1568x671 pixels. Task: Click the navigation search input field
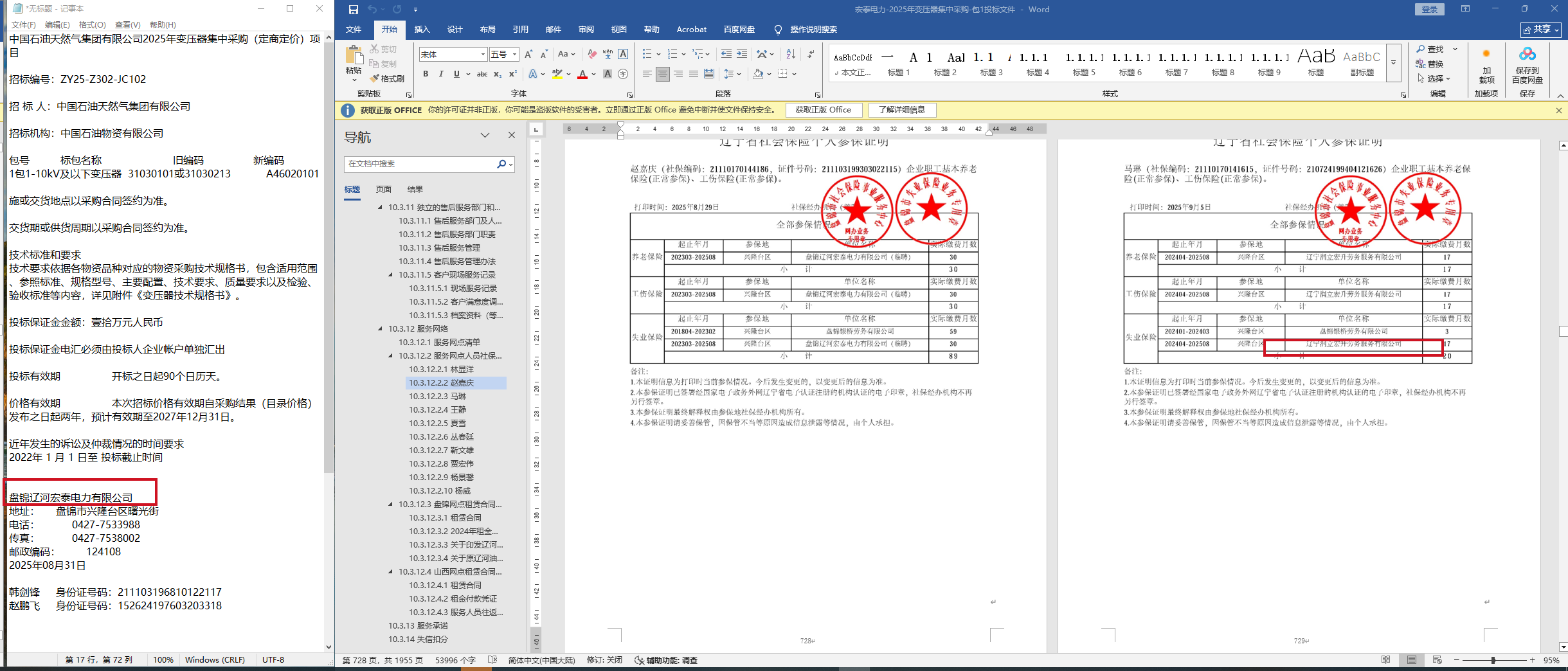(420, 164)
